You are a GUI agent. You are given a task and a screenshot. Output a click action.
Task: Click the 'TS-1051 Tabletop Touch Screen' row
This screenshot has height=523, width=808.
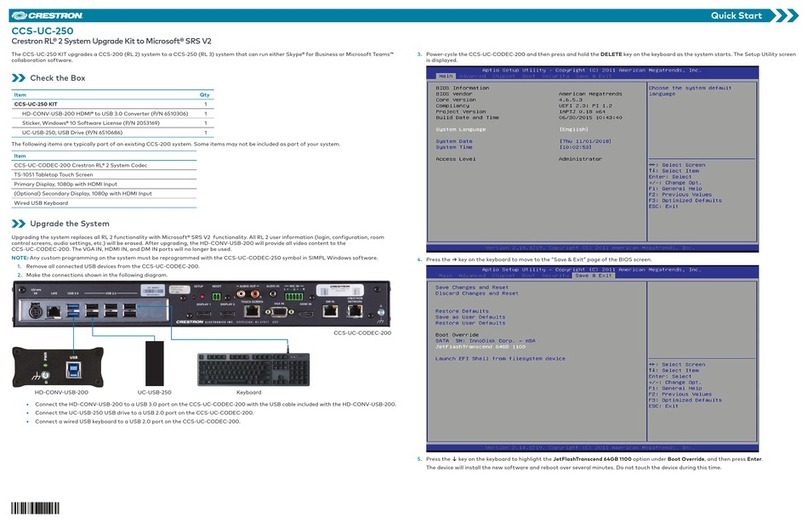click(104, 175)
